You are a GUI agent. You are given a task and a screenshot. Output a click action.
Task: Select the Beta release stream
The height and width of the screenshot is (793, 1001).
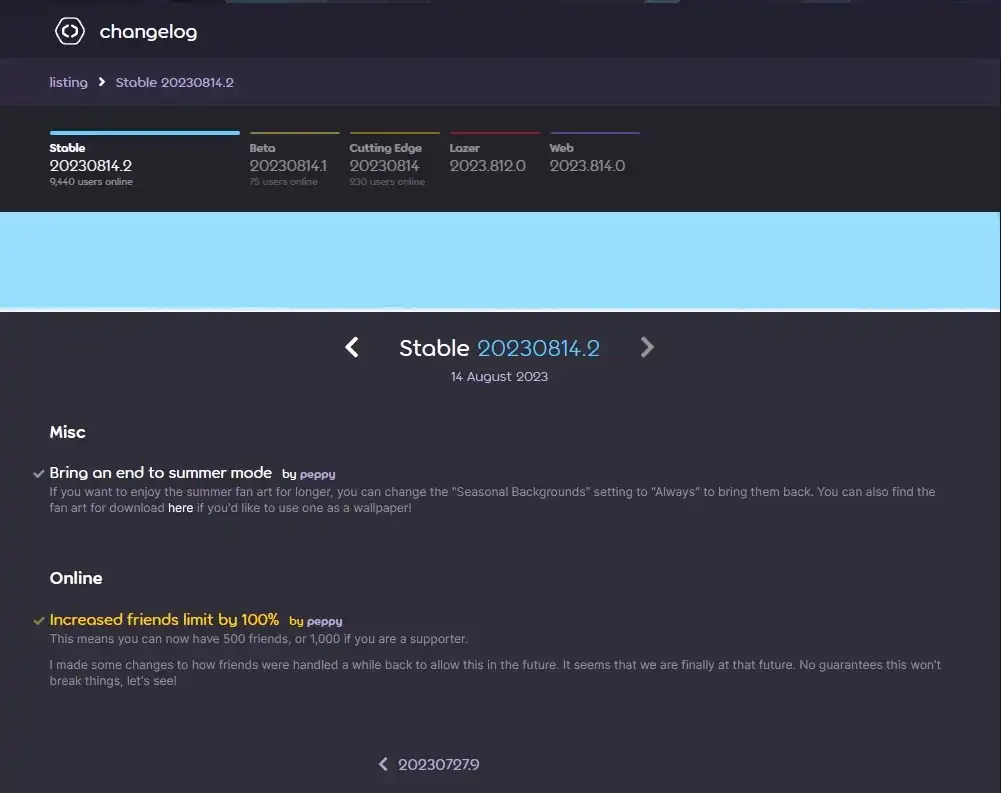coord(294,160)
